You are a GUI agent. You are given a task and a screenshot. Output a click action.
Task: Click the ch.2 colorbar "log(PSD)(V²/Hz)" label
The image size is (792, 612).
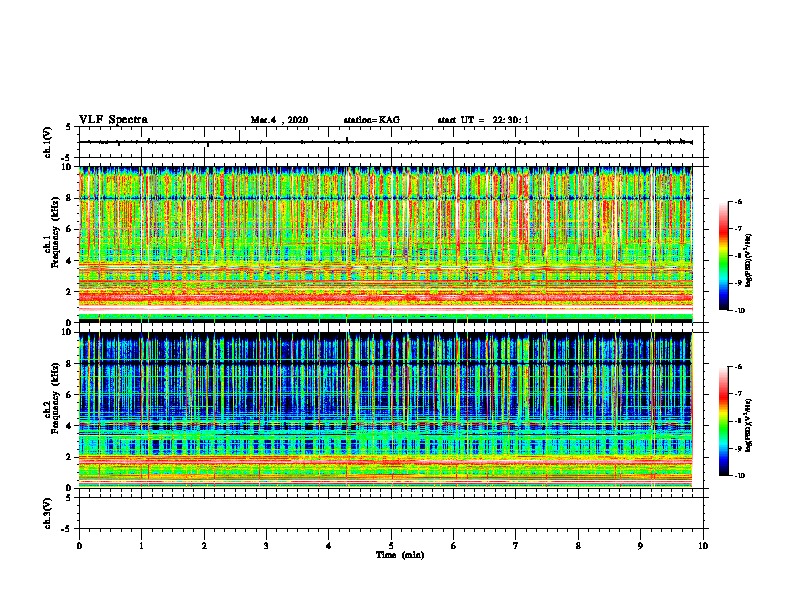[750, 425]
